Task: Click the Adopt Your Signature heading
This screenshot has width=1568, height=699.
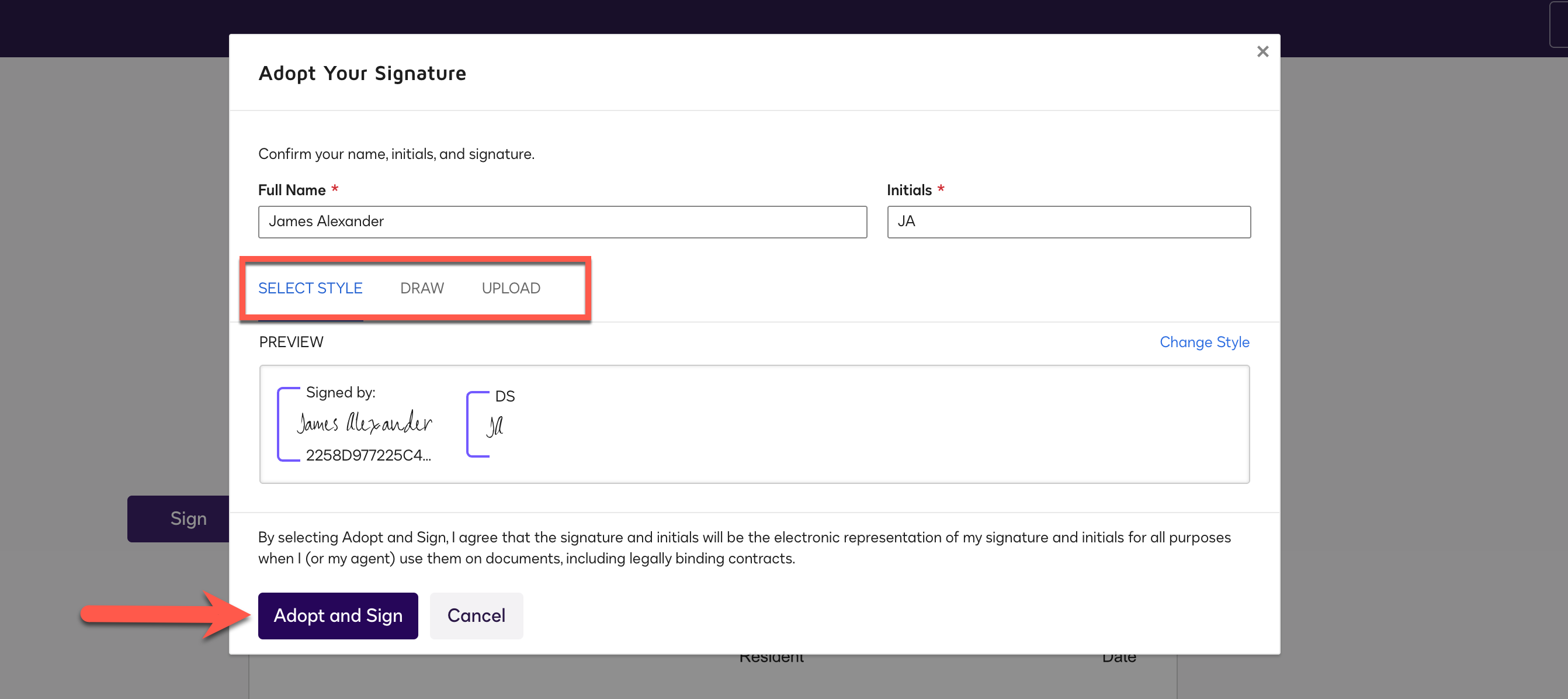Action: [x=362, y=73]
